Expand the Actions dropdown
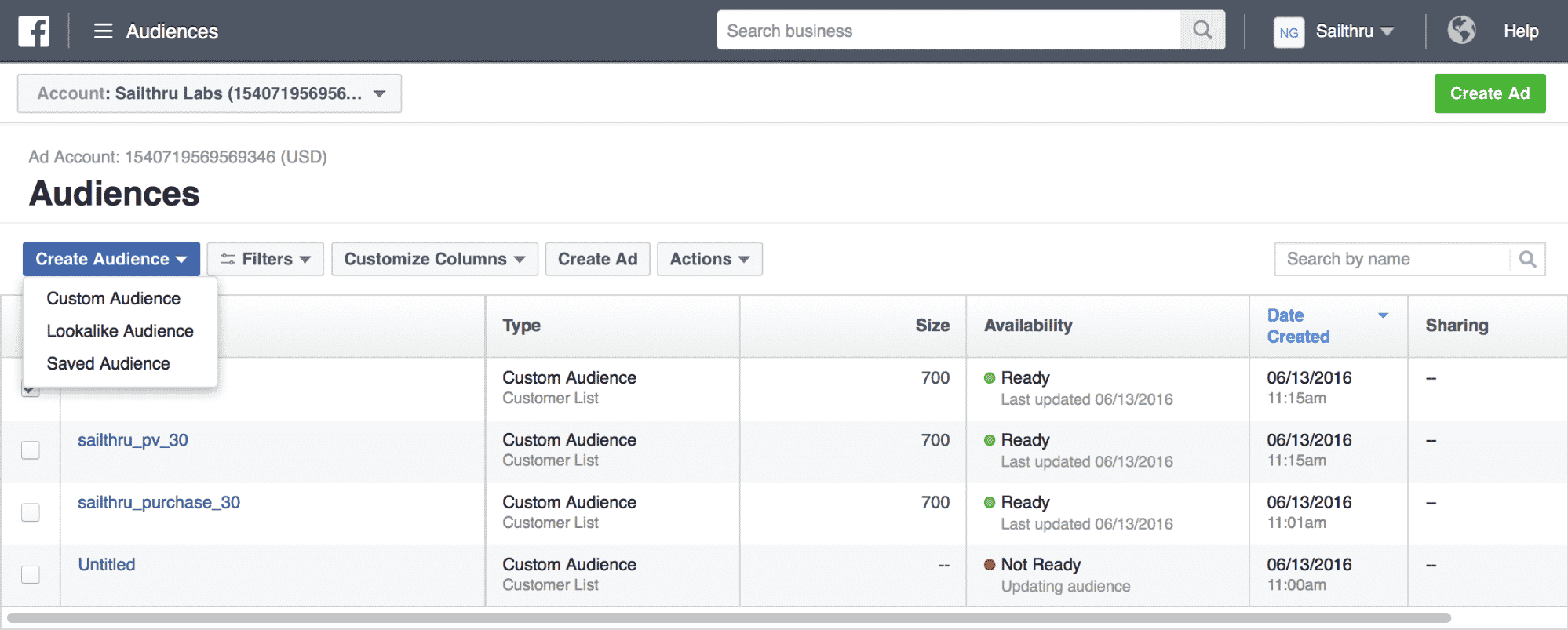Image resolution: width=1568 pixels, height=630 pixels. pyautogui.click(x=709, y=260)
